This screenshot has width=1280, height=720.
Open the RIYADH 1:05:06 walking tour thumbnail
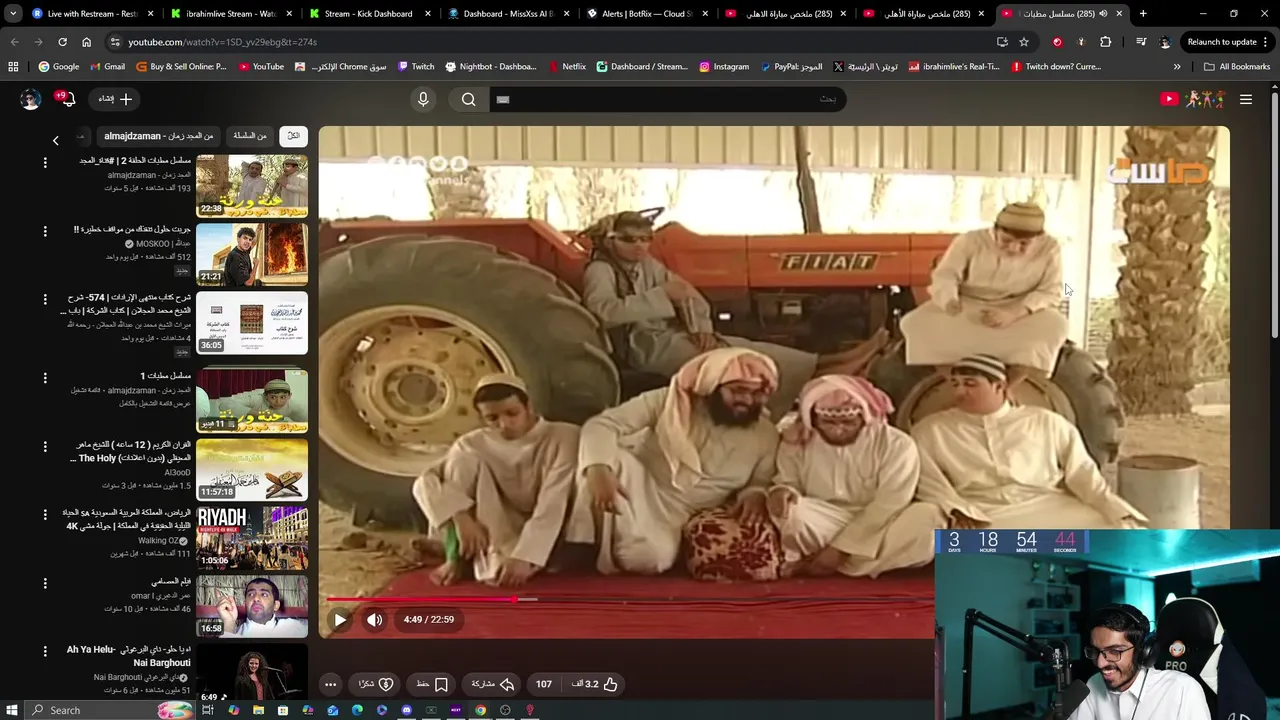pos(252,538)
